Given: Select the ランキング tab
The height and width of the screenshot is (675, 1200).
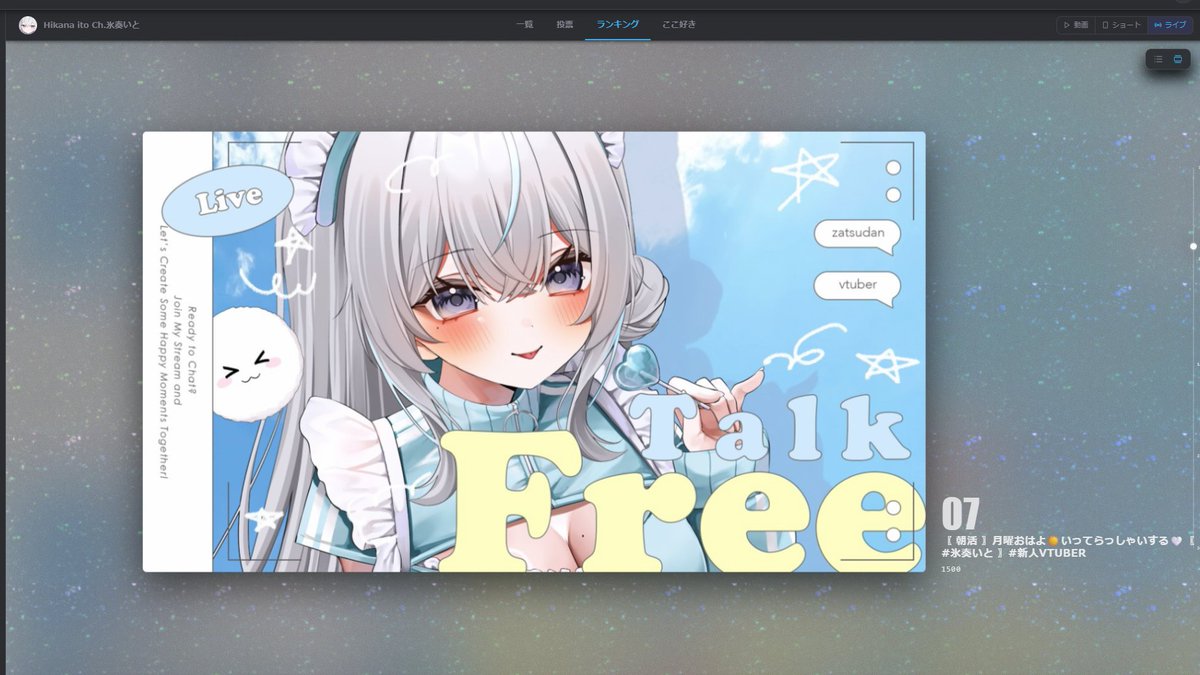Looking at the screenshot, I should coord(618,24).
